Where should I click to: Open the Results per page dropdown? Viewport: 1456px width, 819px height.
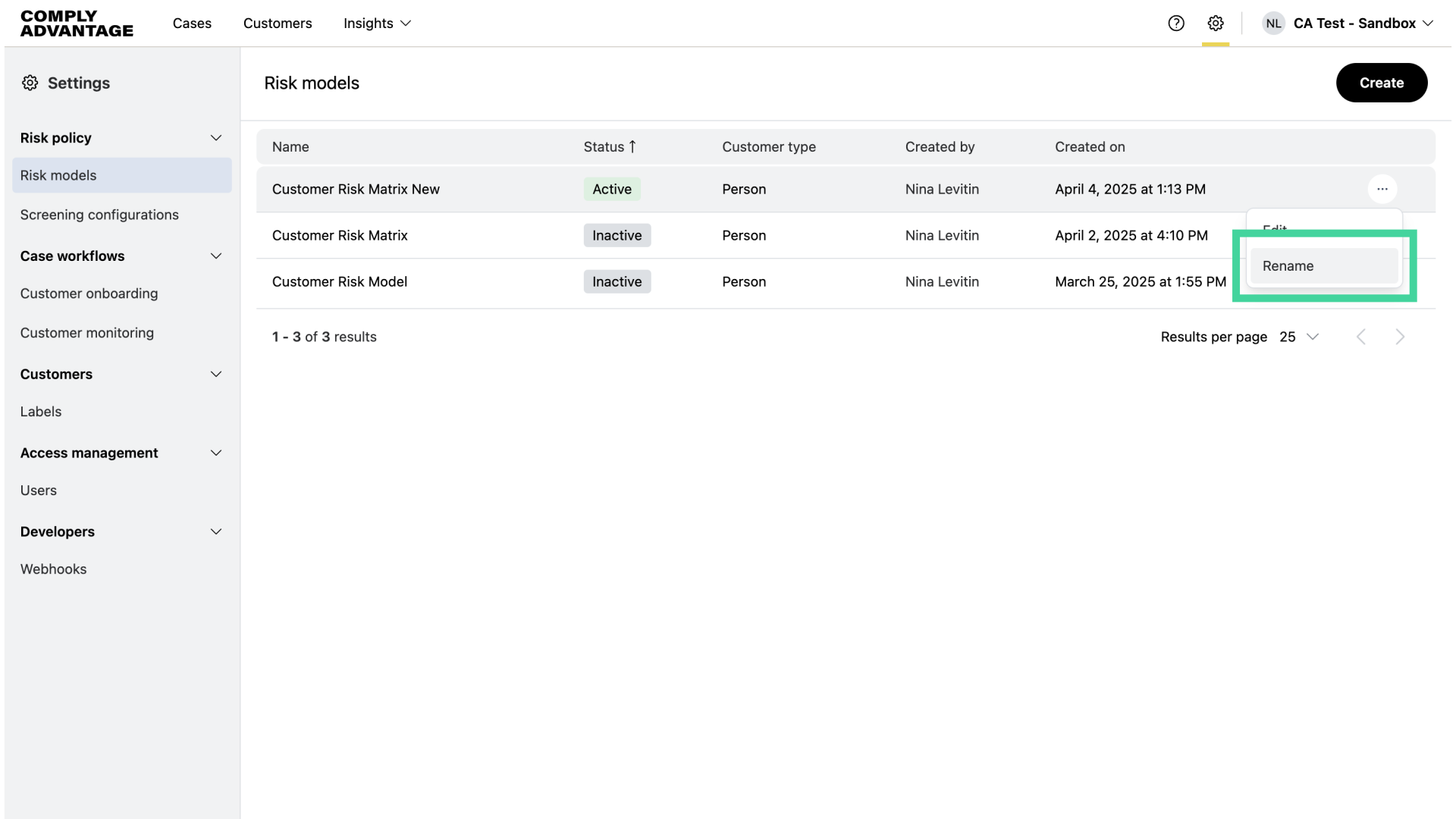click(x=1299, y=337)
